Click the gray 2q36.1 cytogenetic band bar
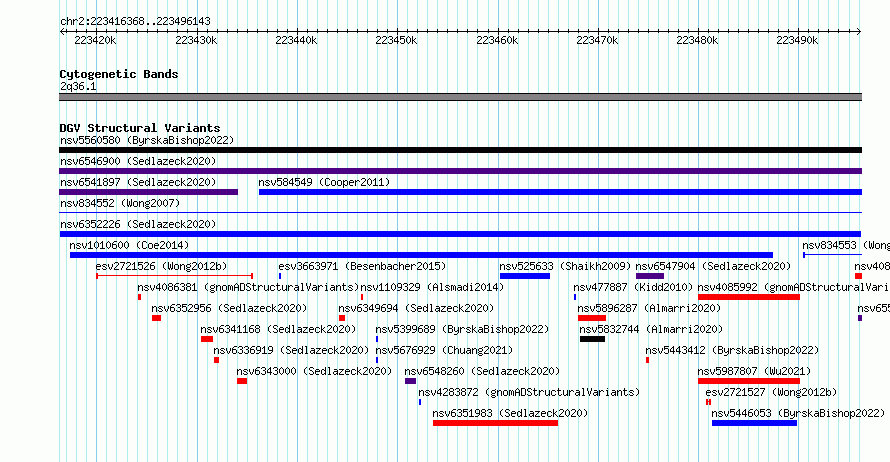The image size is (890, 462). pos(460,97)
